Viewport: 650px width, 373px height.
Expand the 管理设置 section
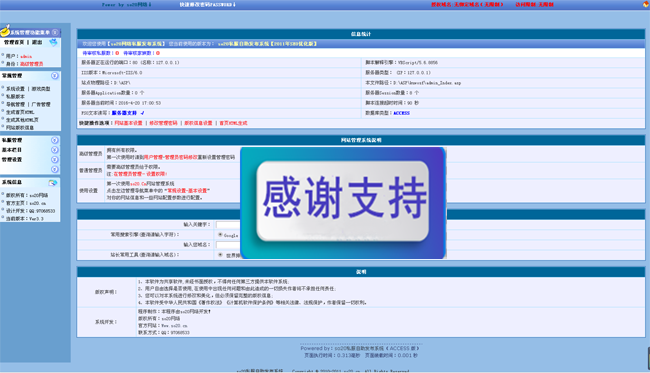click(55, 160)
